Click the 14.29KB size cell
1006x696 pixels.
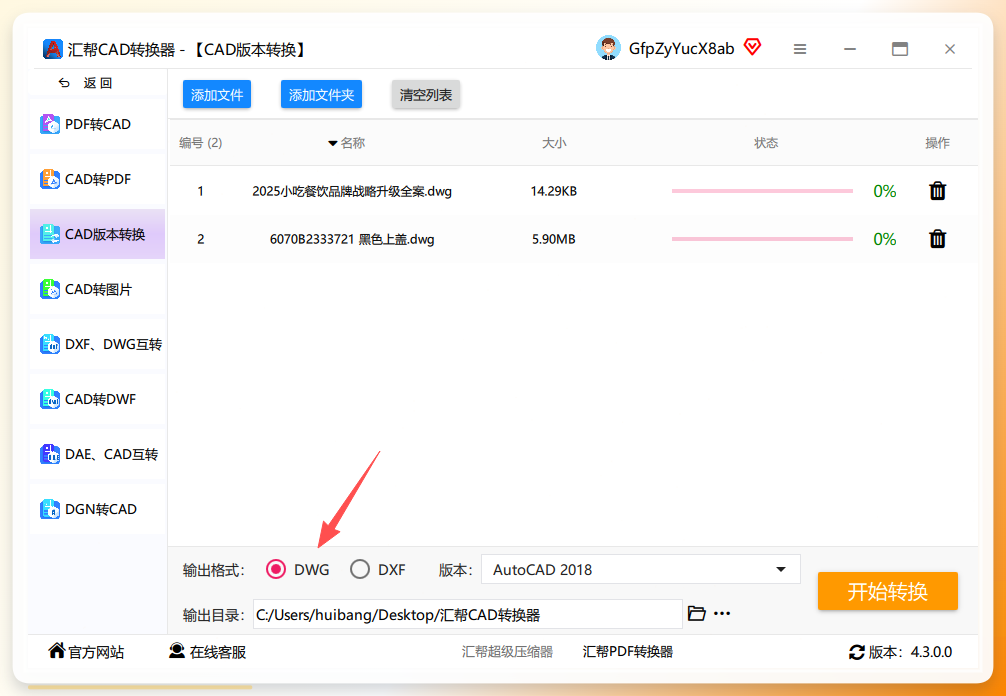click(x=554, y=191)
